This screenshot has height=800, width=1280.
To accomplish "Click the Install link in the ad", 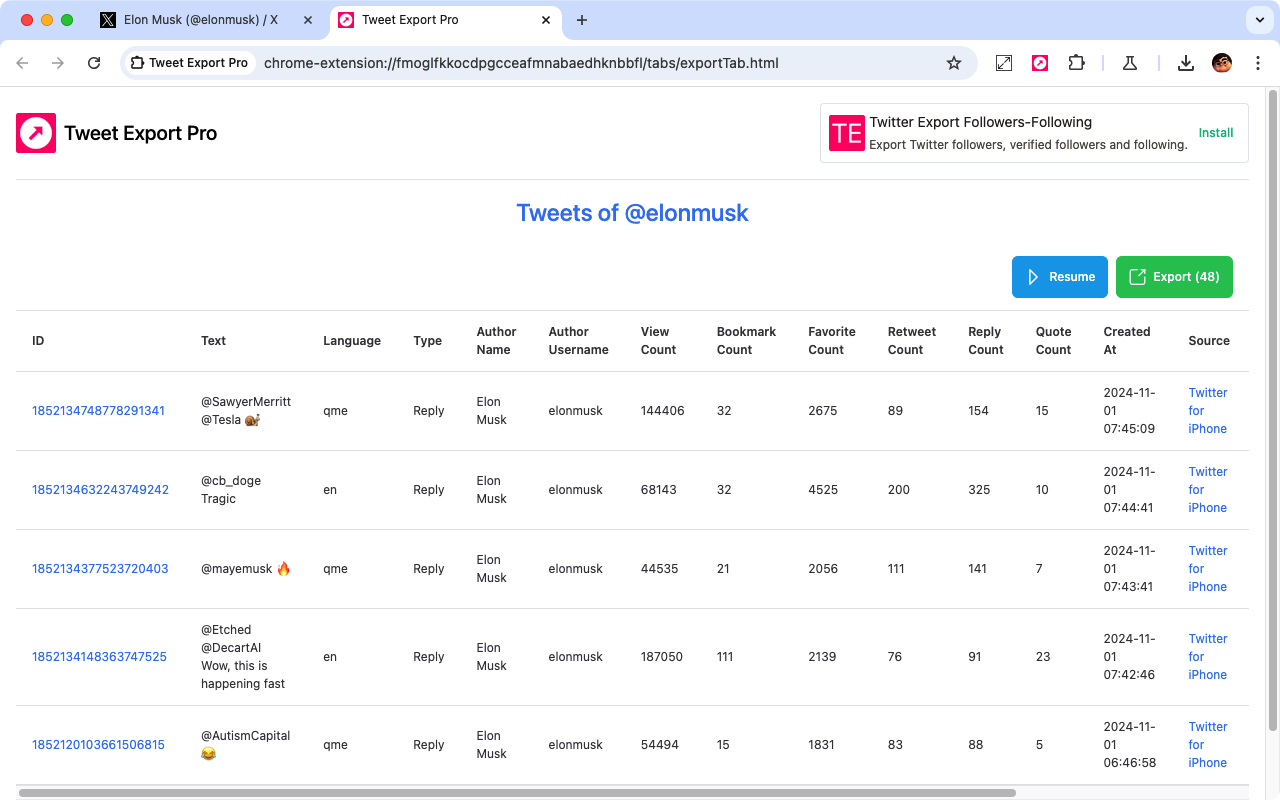I will 1216,133.
